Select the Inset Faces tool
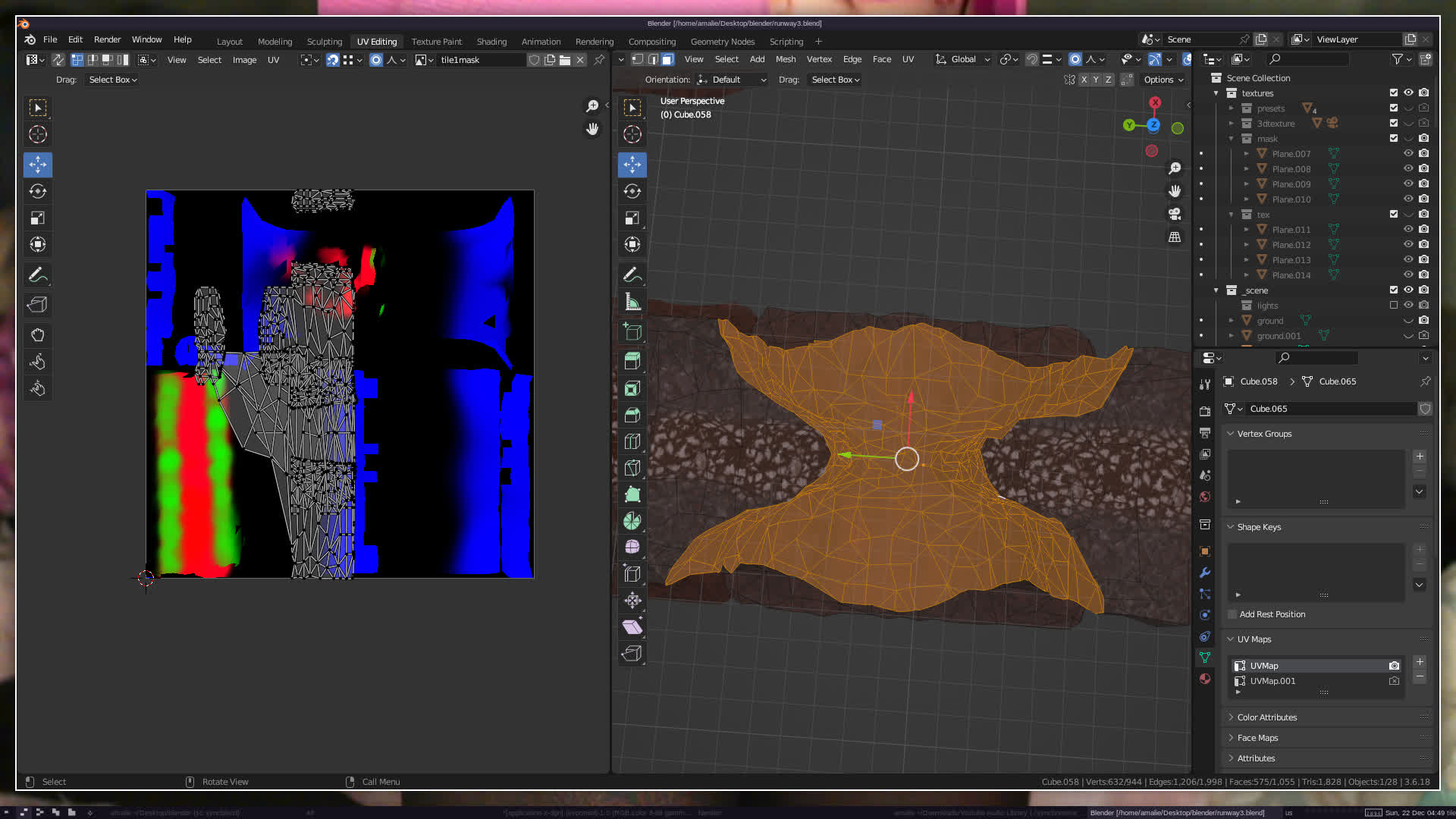Screen dimensions: 1456x819 tap(632, 389)
